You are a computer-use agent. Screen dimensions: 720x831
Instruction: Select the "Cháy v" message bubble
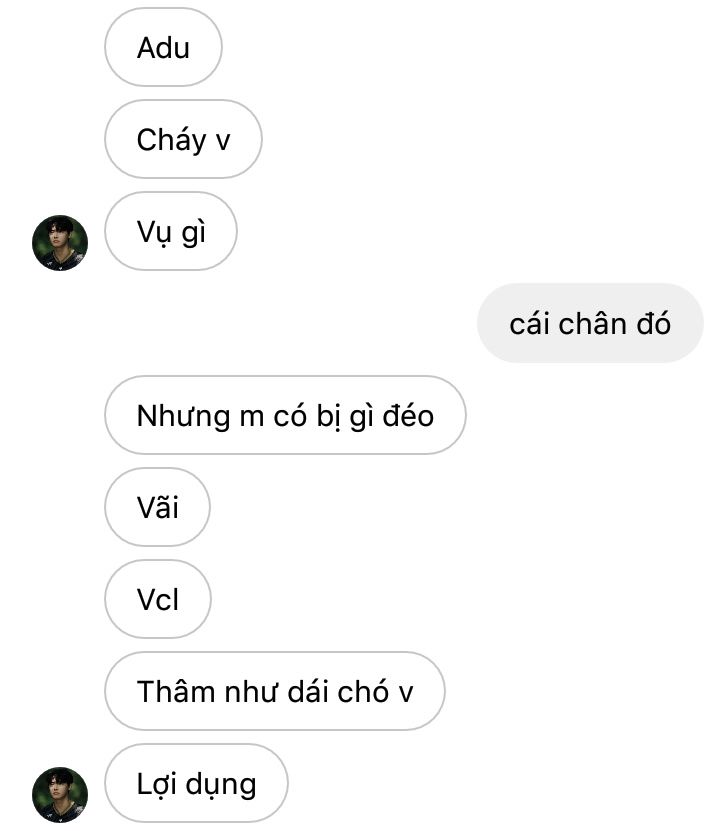click(x=183, y=139)
